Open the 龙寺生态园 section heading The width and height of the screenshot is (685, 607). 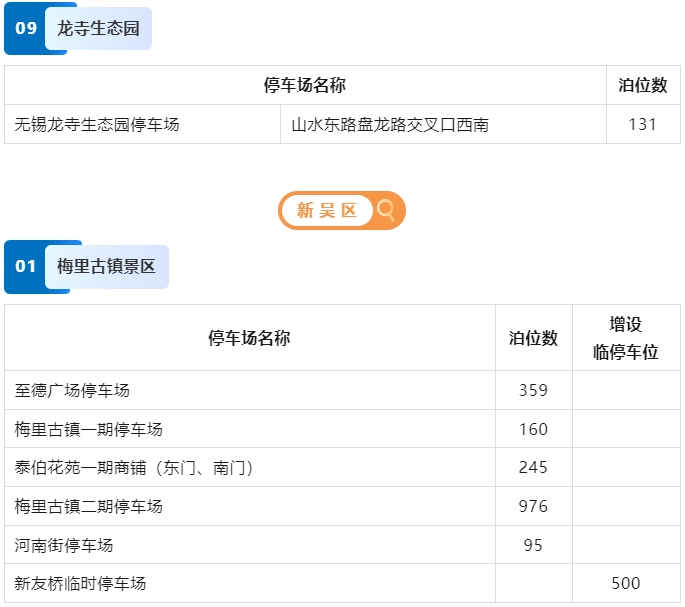98,28
